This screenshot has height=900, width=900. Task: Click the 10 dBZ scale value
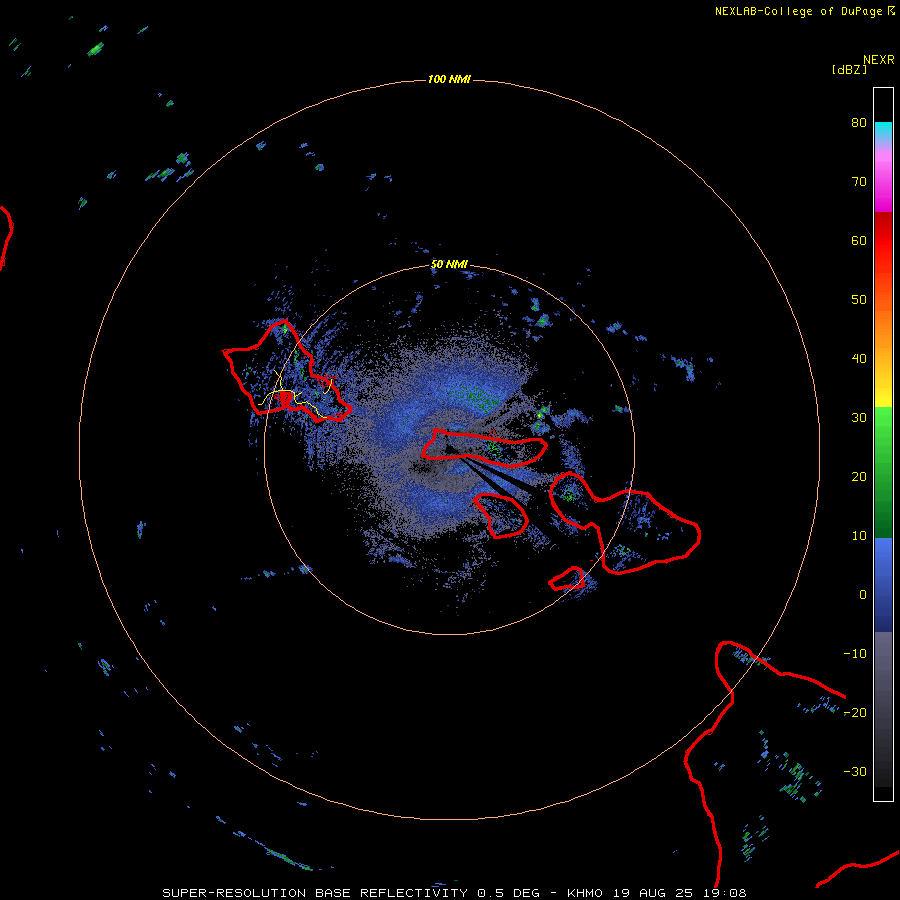tap(859, 536)
